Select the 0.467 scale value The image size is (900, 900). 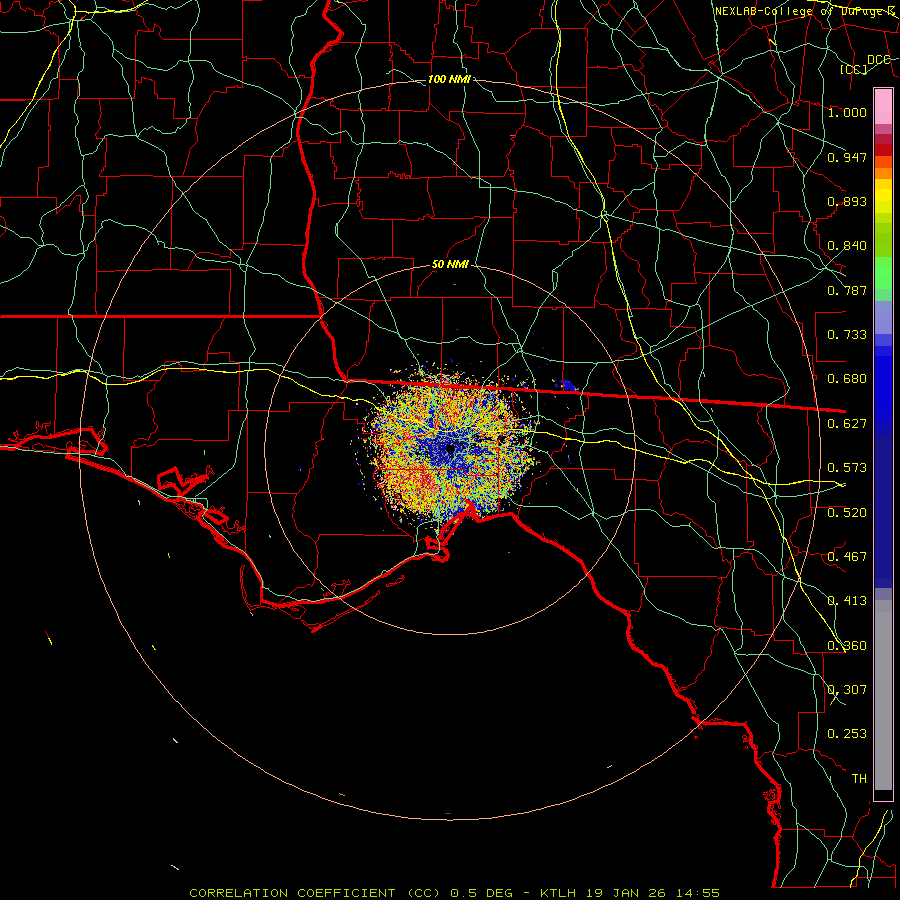click(x=847, y=557)
